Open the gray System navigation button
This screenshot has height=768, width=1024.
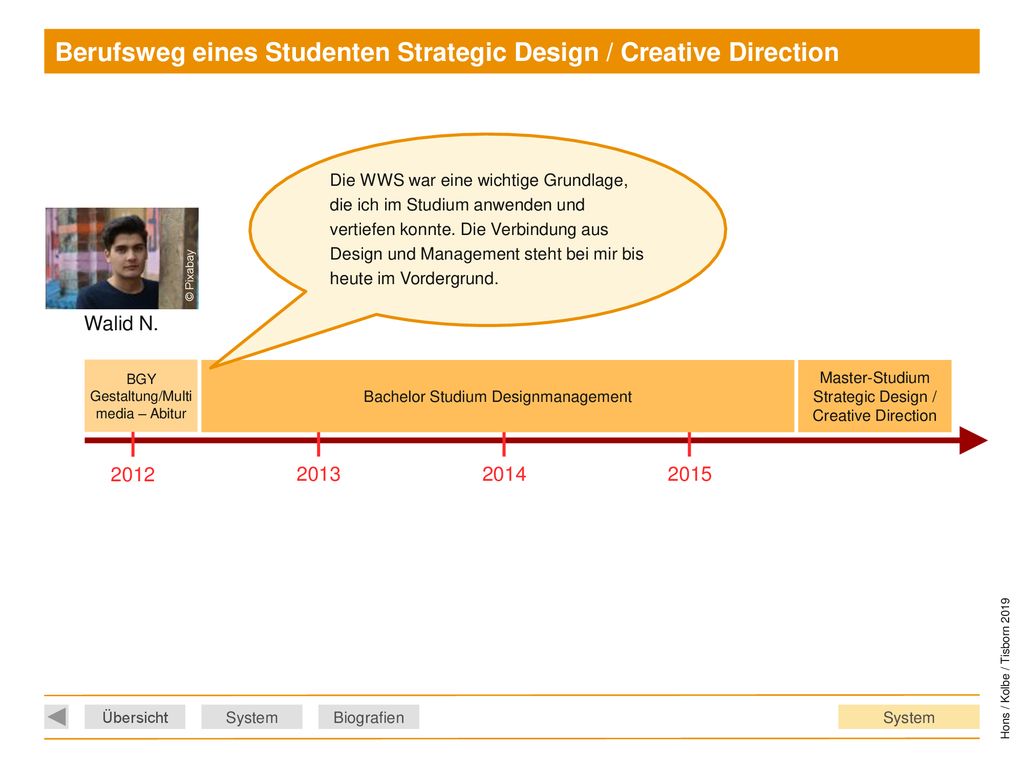coord(251,717)
